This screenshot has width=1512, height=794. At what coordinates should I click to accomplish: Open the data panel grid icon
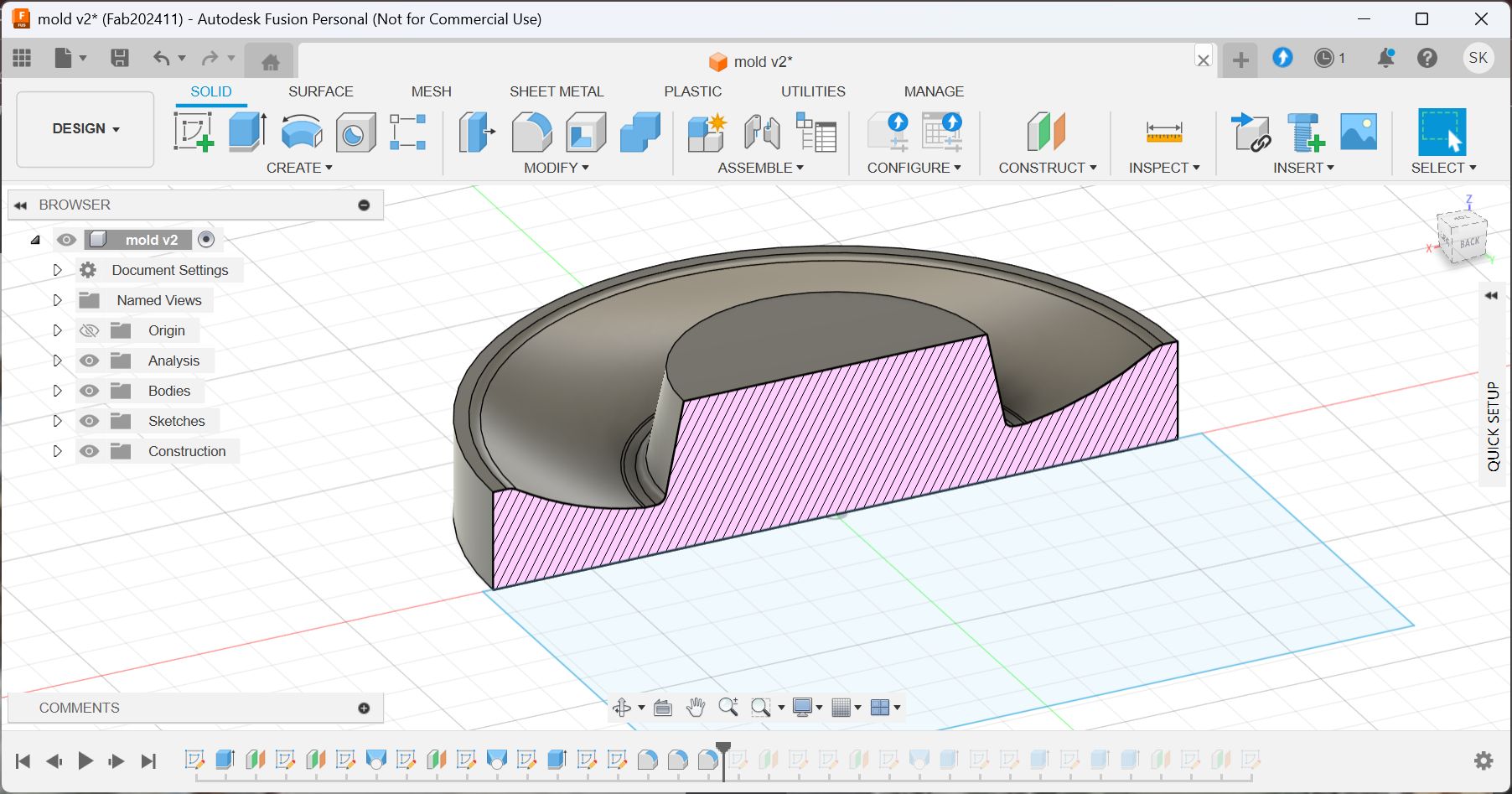pos(22,58)
